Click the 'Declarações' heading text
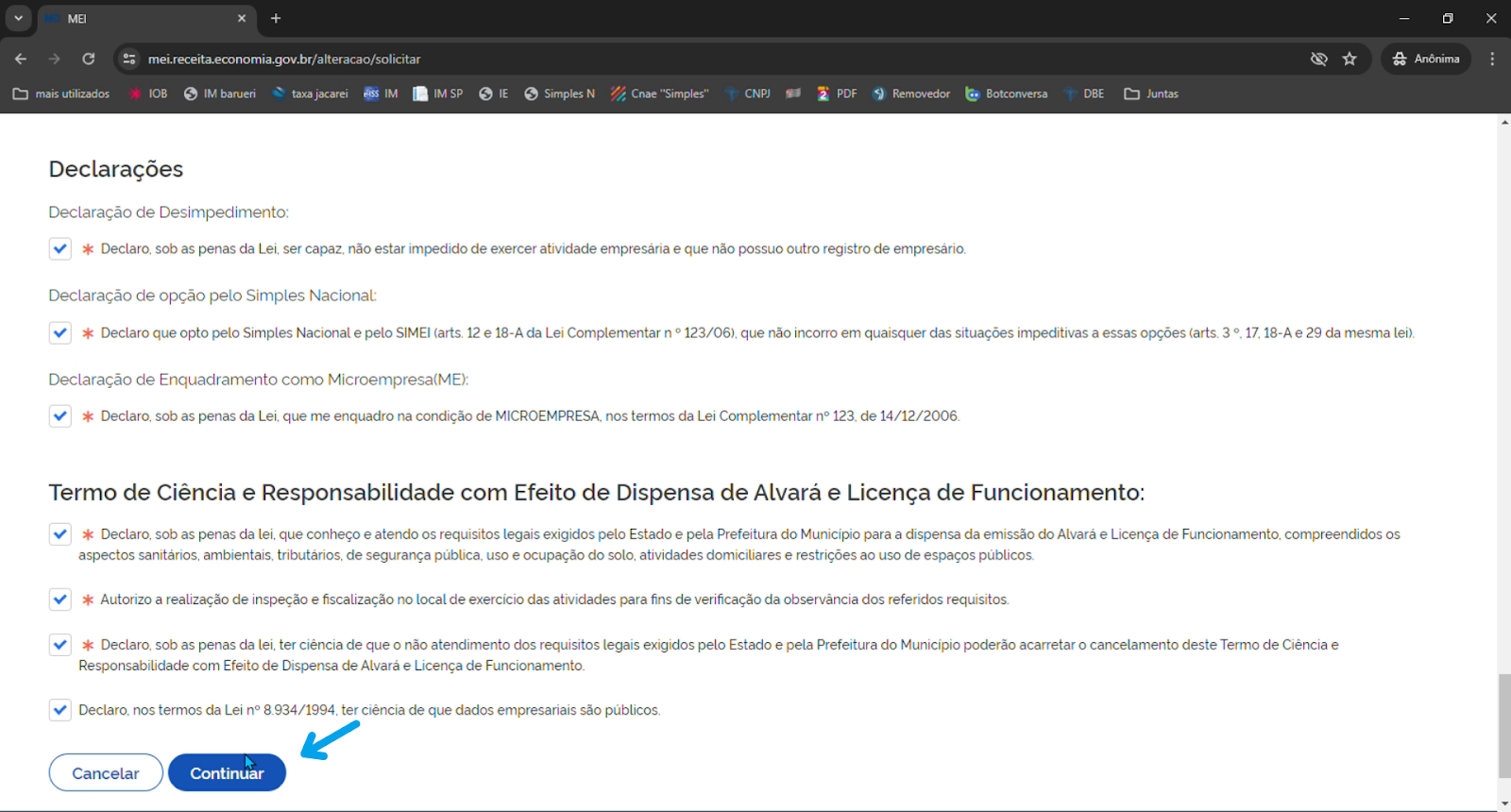Image resolution: width=1511 pixels, height=812 pixels. click(116, 169)
